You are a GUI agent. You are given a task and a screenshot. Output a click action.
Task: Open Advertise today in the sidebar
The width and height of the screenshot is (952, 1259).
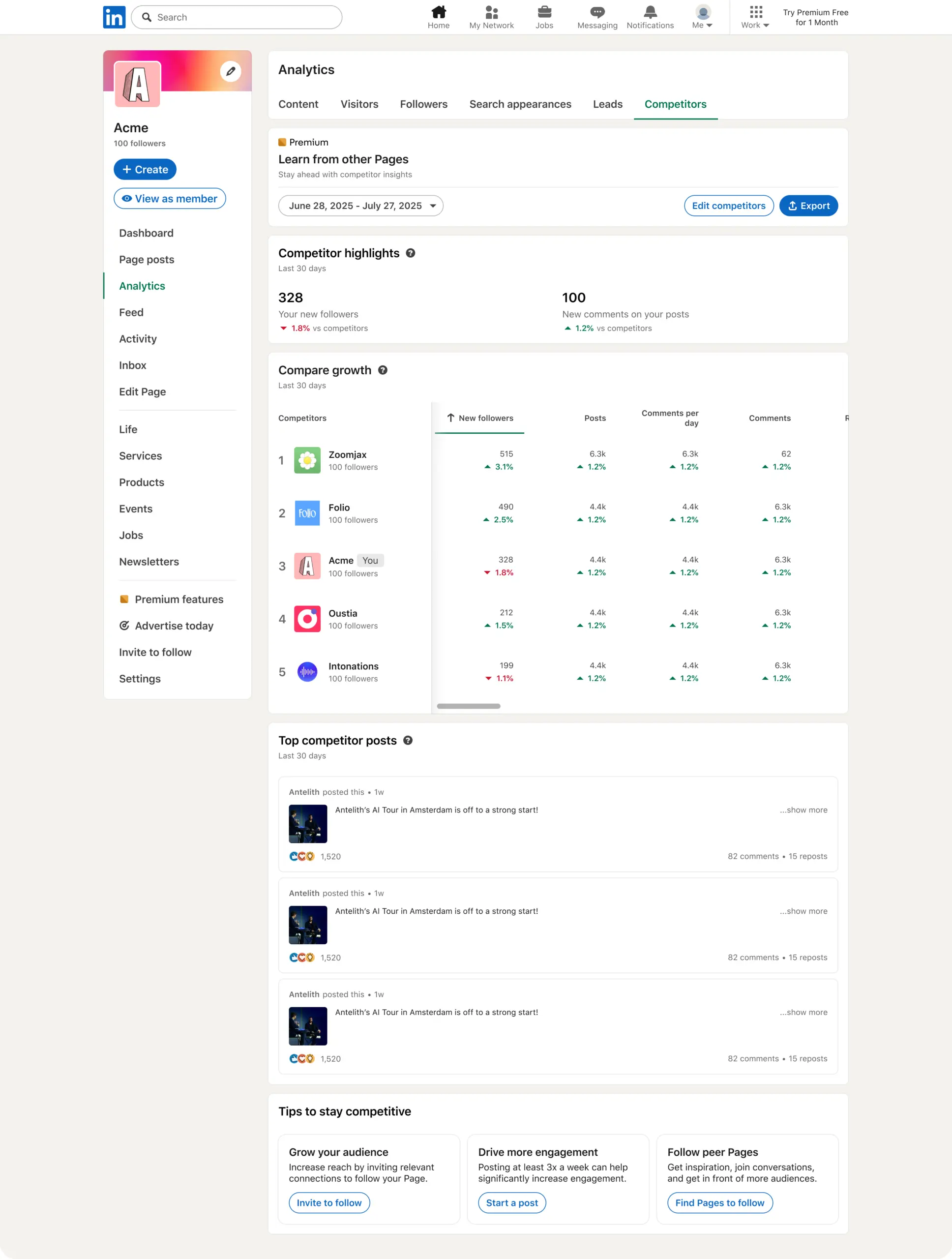click(x=167, y=626)
